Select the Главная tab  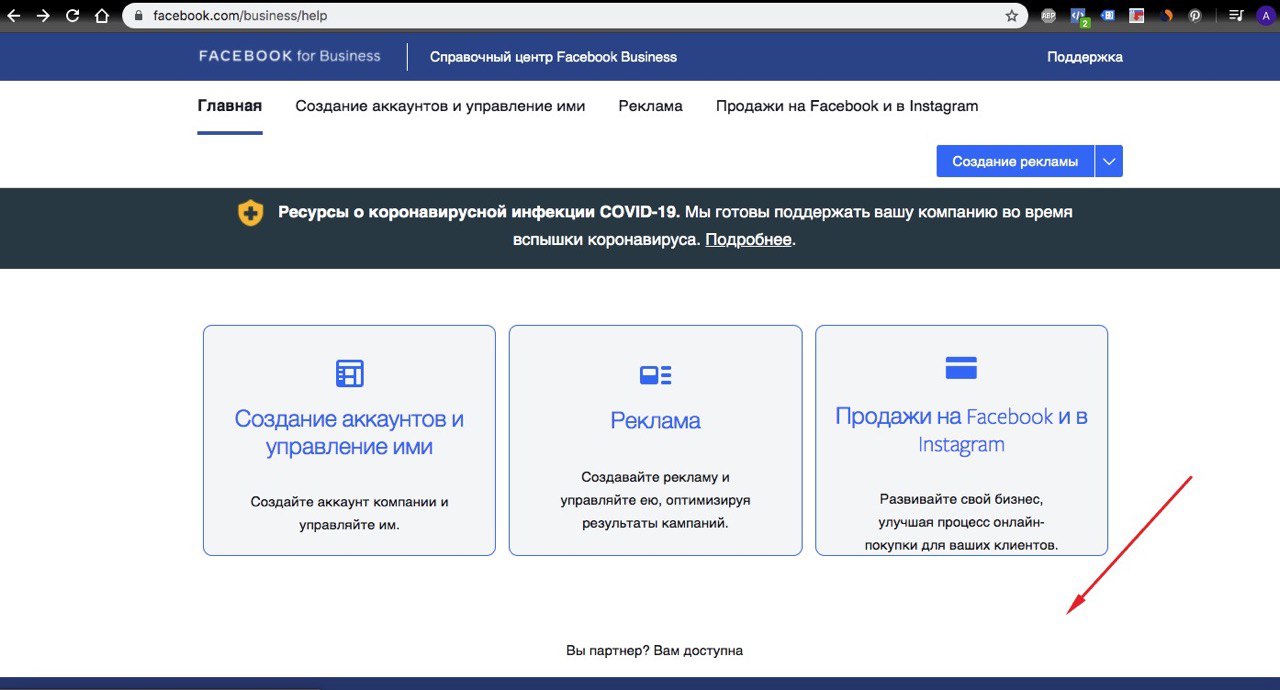[x=230, y=106]
